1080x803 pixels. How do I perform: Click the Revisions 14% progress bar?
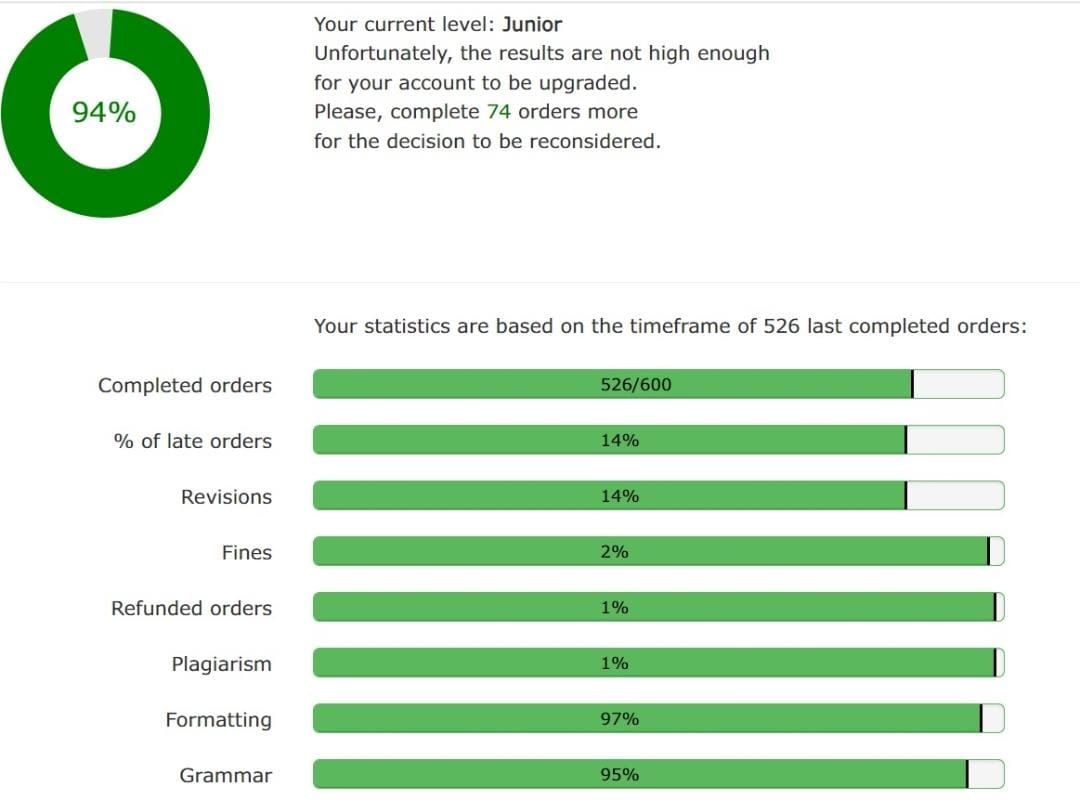coord(658,496)
